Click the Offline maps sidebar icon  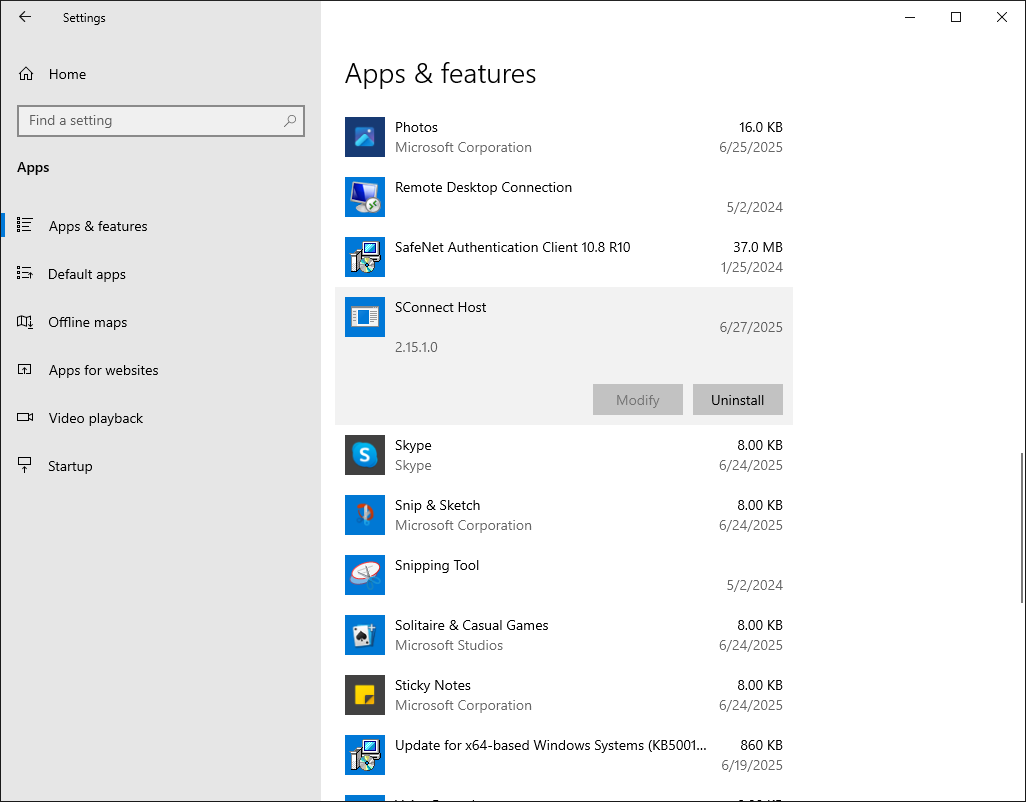pyautogui.click(x=25, y=322)
